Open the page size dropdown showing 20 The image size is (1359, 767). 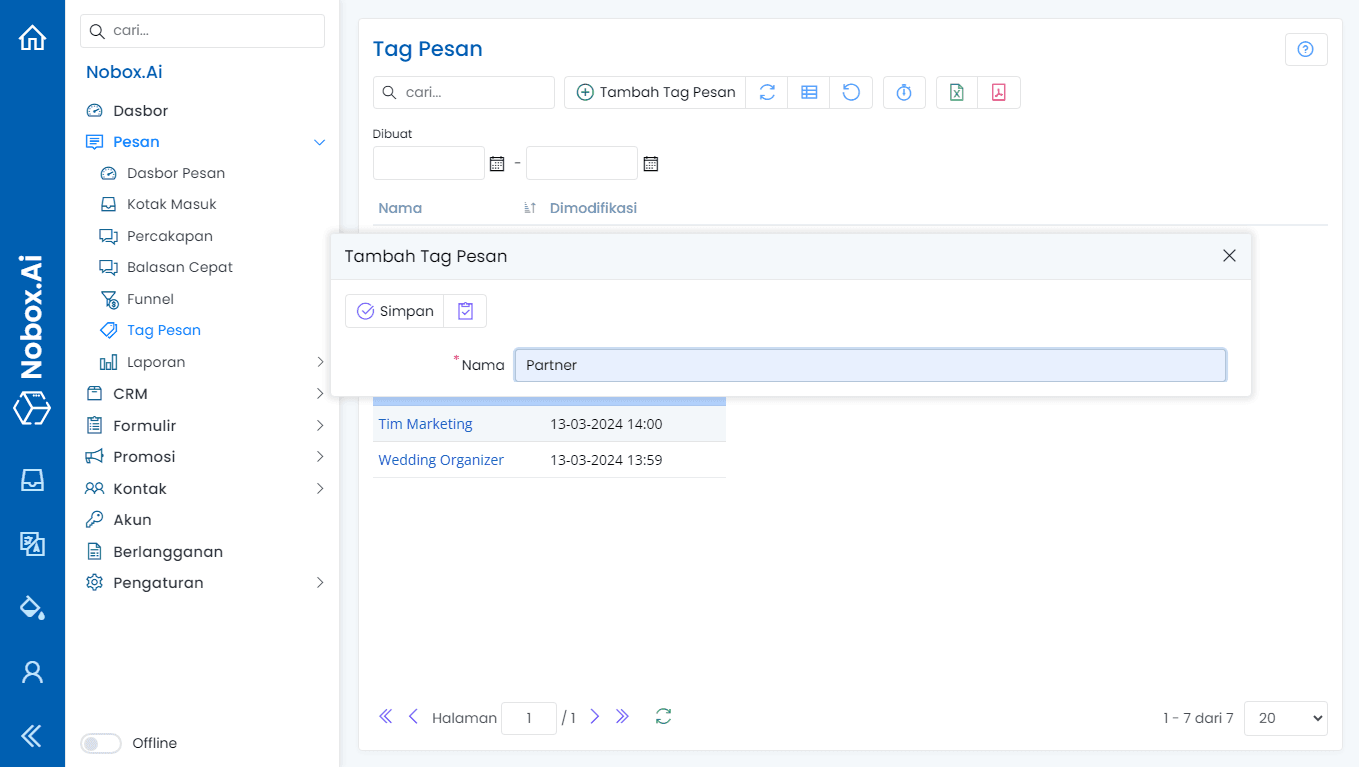pos(1285,718)
